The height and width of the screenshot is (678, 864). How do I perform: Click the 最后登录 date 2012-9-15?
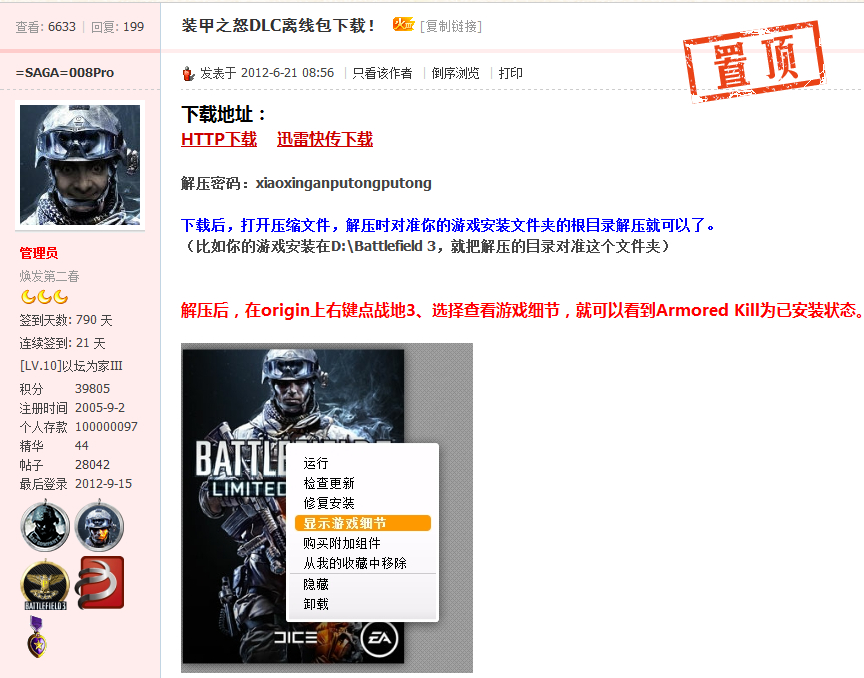(104, 484)
